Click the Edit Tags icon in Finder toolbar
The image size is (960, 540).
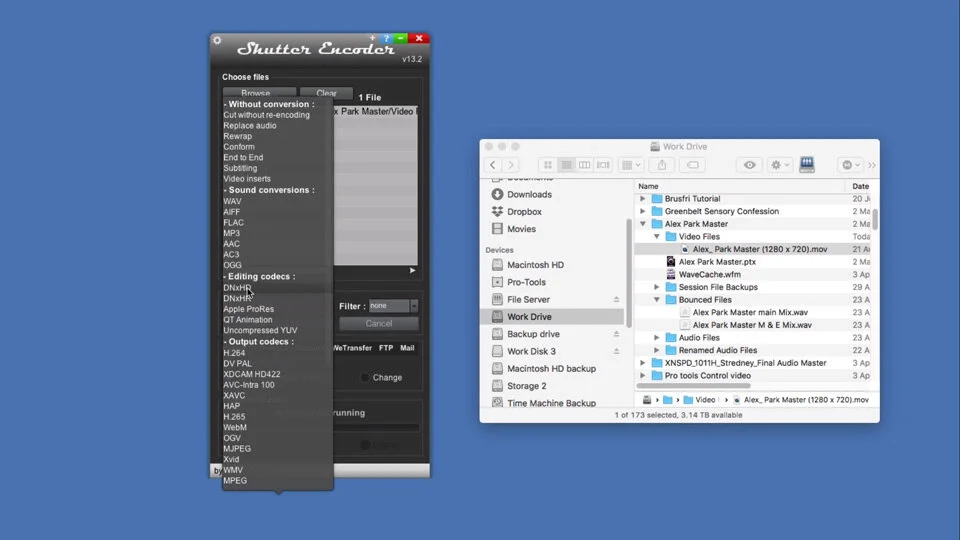(692, 165)
